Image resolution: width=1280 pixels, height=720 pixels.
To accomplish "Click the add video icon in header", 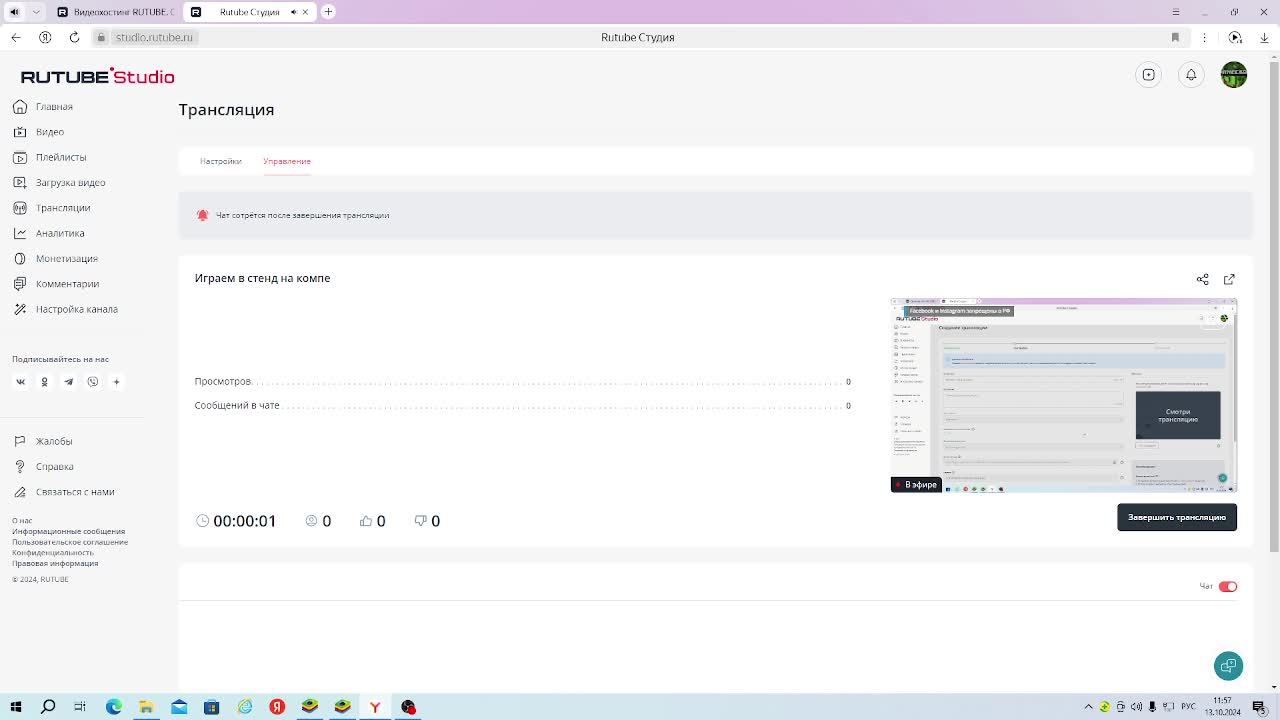I will click(x=1149, y=75).
